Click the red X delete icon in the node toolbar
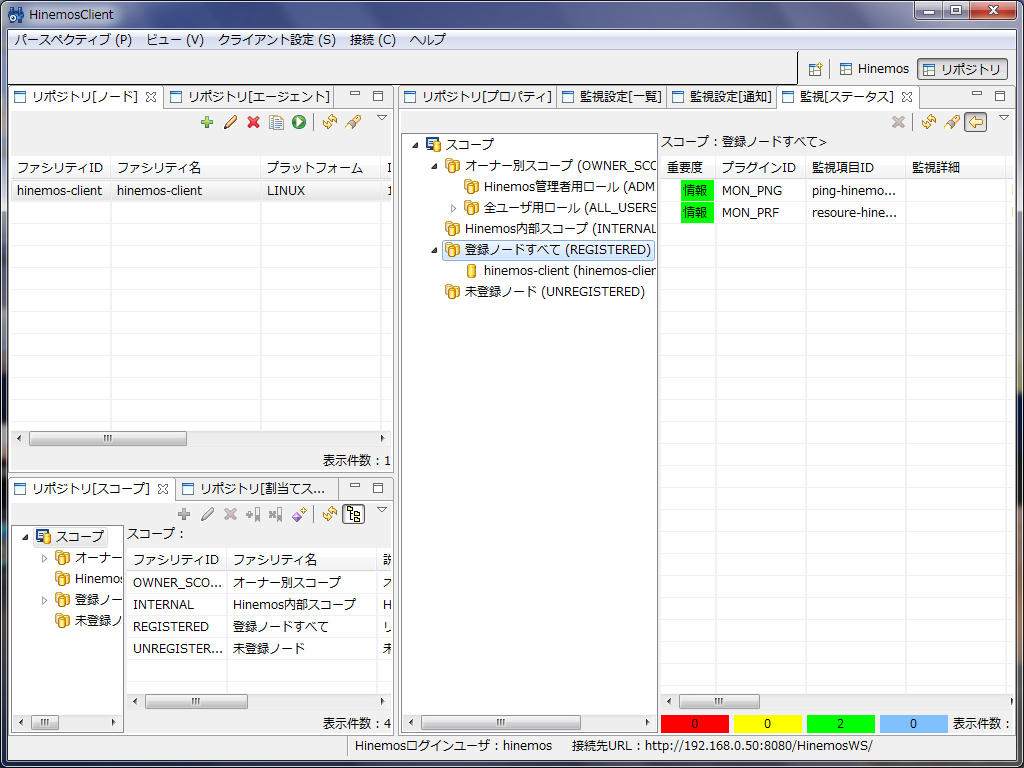Viewport: 1024px width, 768px height. coord(253,122)
